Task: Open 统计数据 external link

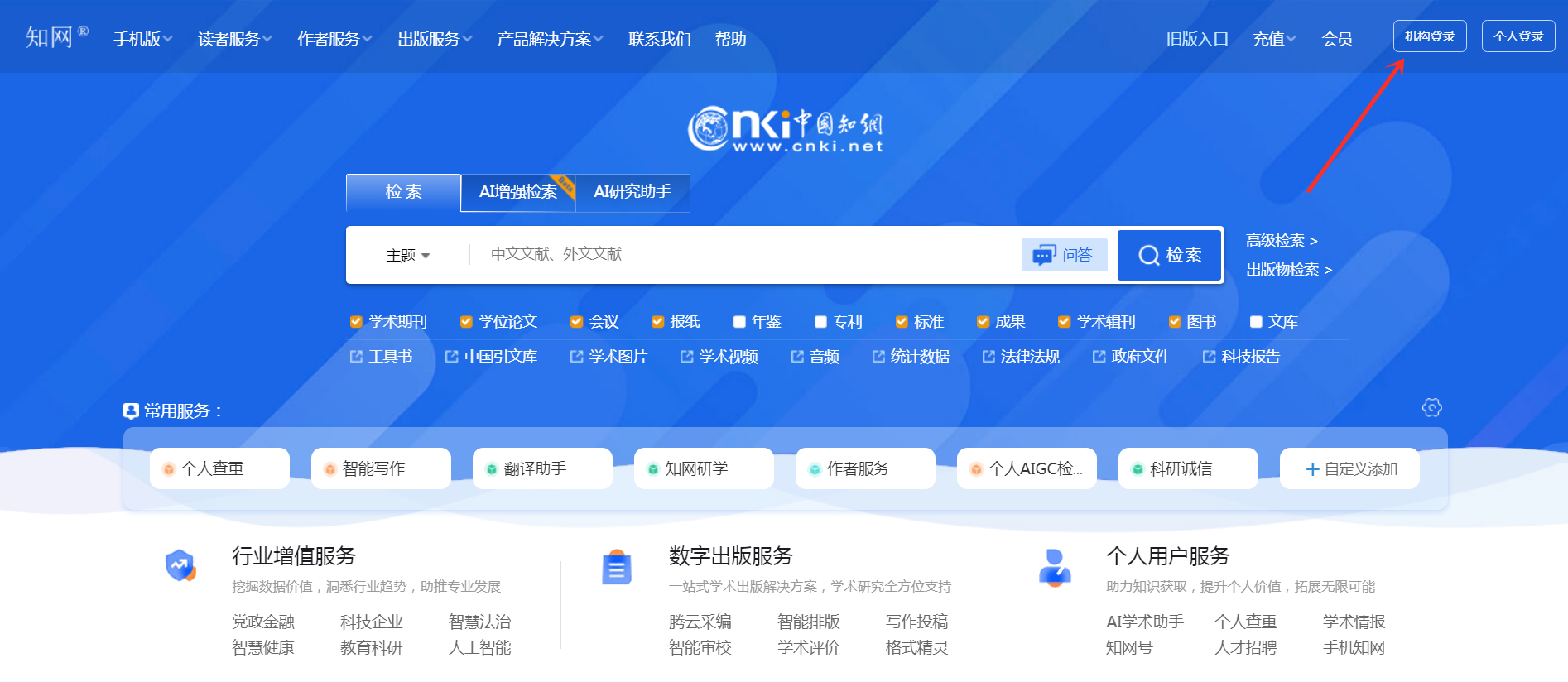Action: [911, 357]
